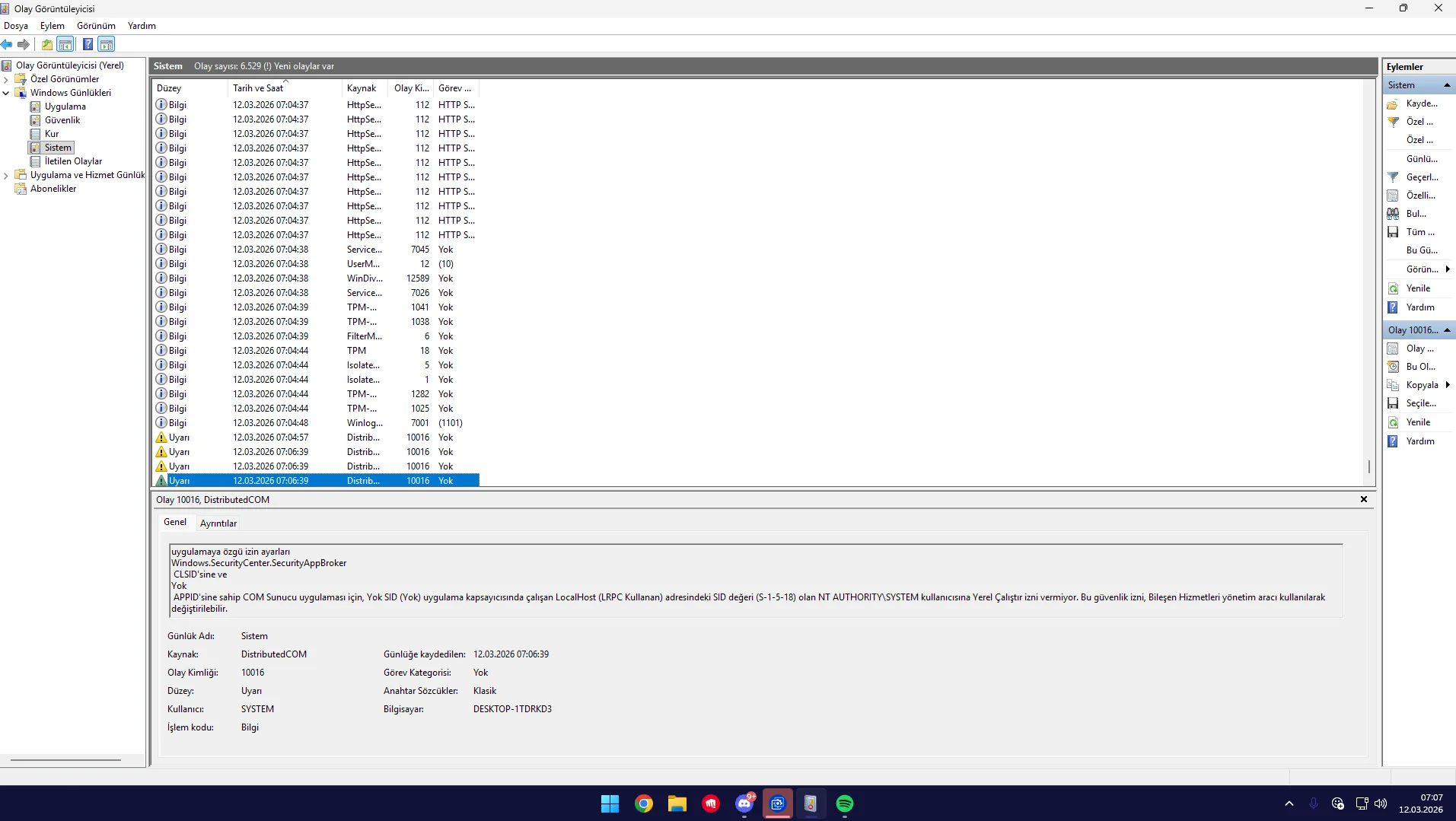Open Discord from the taskbar
Screen dimensions: 1456x821
point(744,803)
